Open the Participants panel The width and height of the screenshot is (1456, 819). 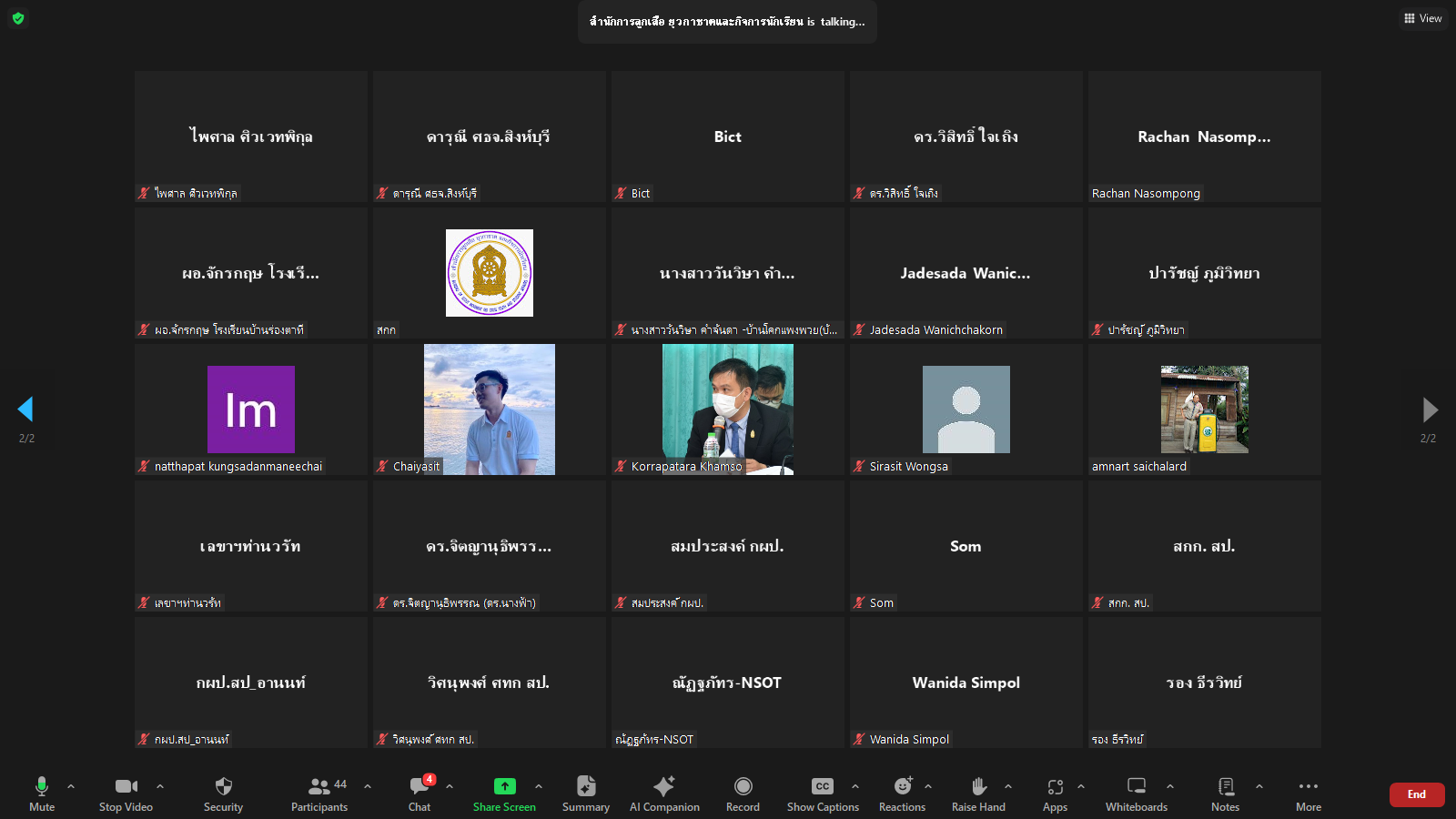point(319,794)
